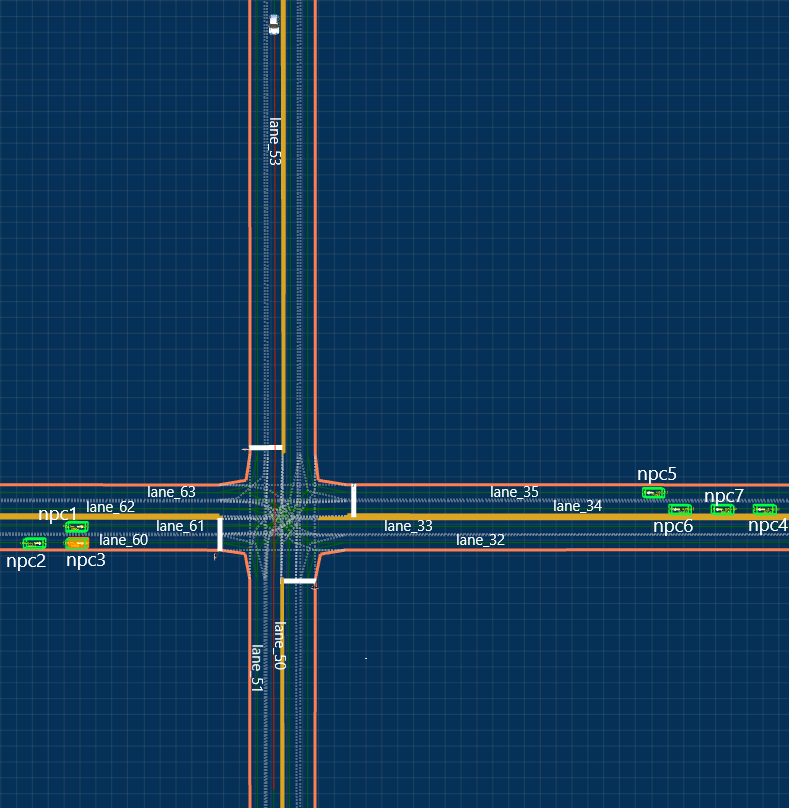Select the south approach white stop line
789x808 pixels.
299,580
